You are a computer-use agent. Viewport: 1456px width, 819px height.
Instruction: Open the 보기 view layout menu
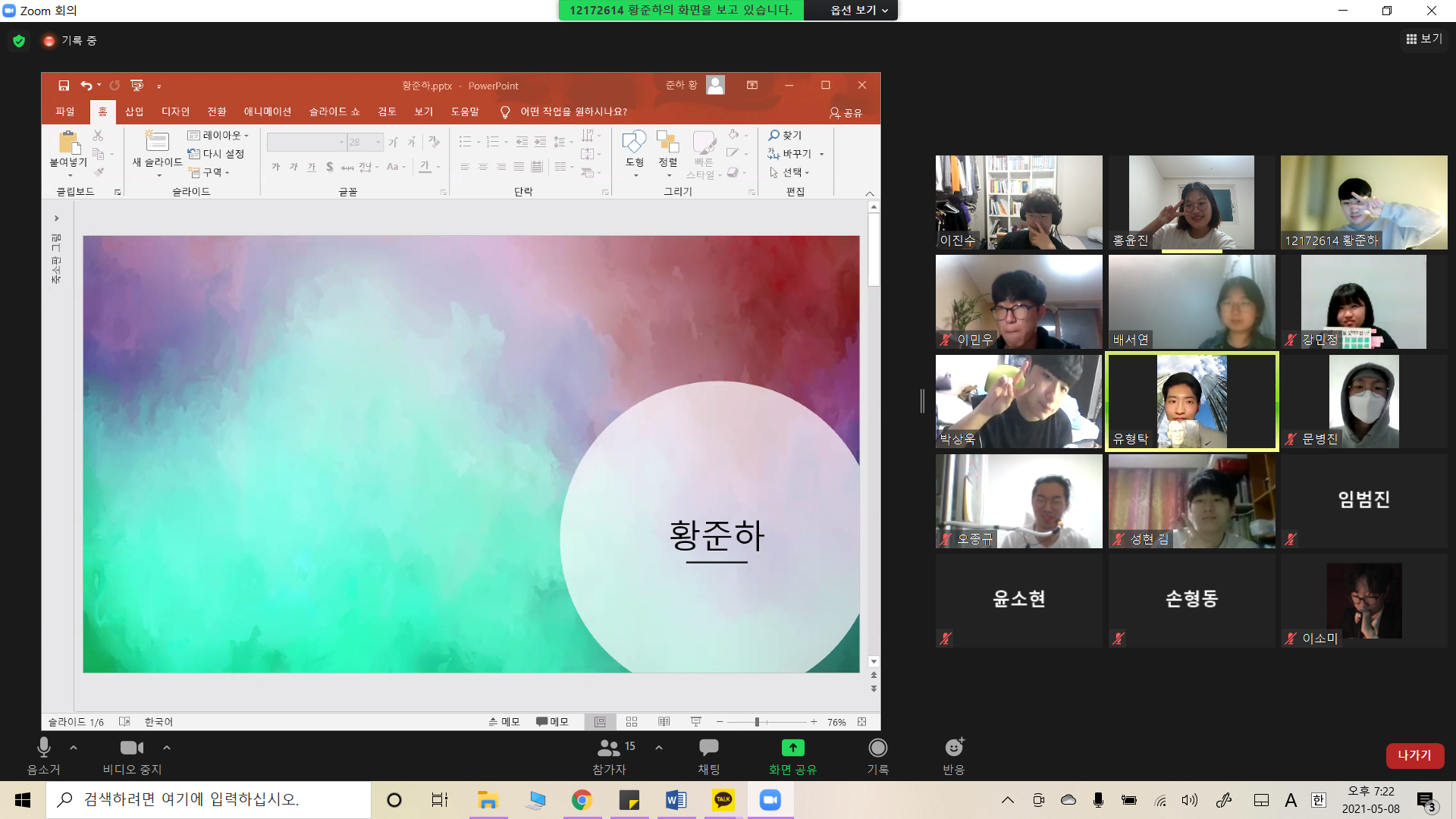[1424, 39]
